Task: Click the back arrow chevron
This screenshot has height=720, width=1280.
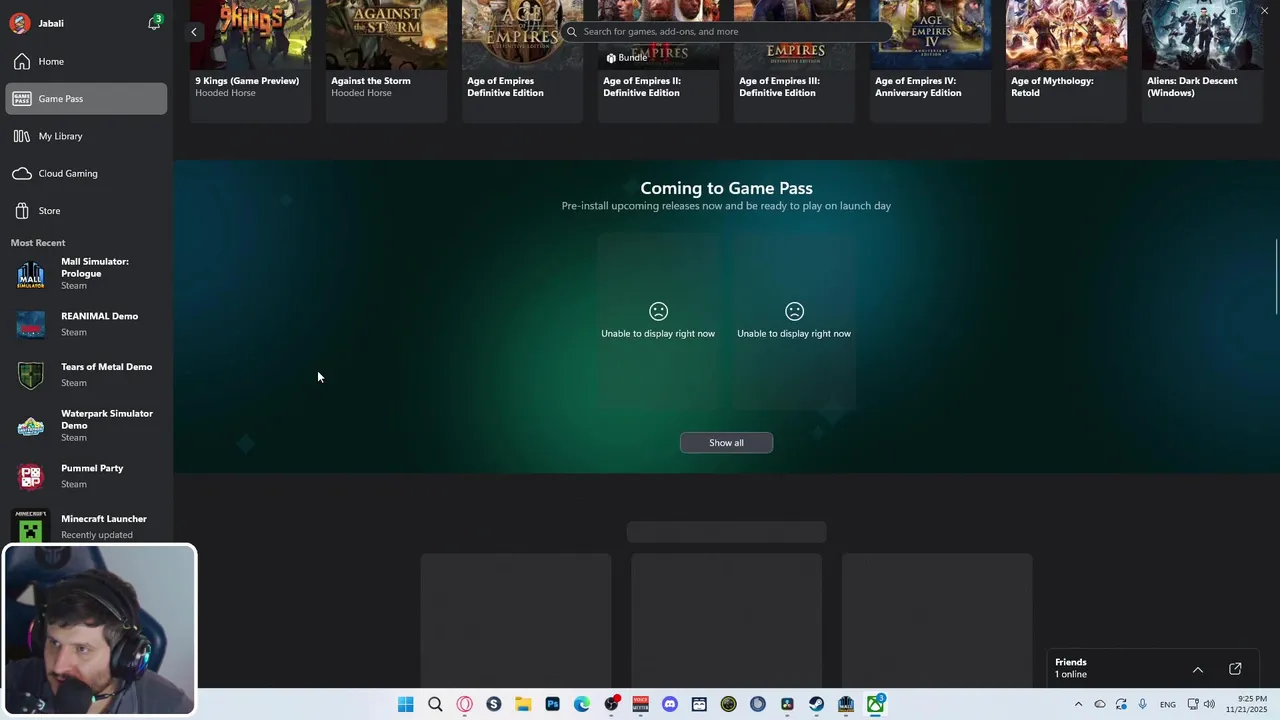Action: (194, 32)
